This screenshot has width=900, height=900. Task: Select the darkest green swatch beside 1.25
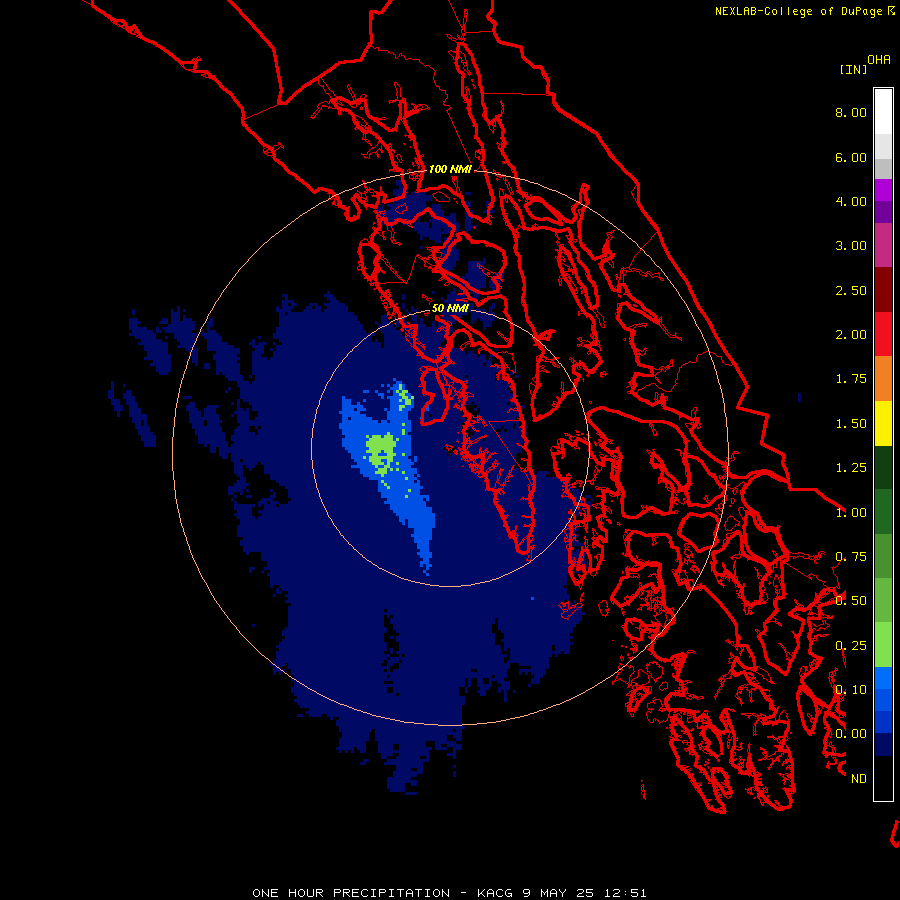(x=883, y=468)
